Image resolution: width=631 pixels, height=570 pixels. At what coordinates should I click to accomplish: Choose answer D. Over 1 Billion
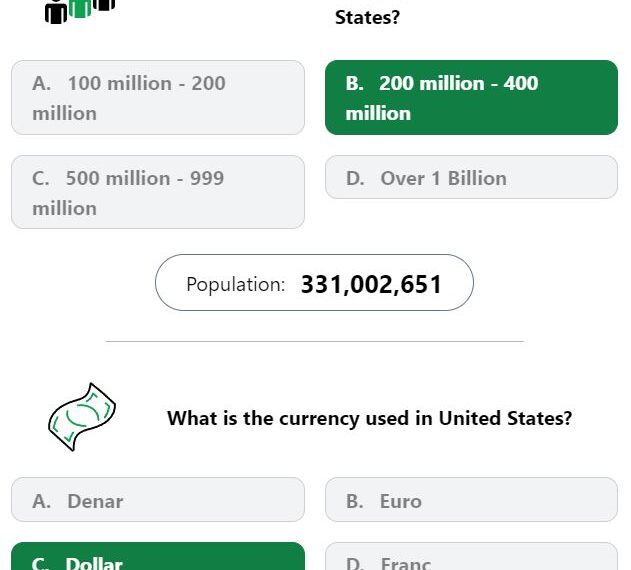click(471, 177)
